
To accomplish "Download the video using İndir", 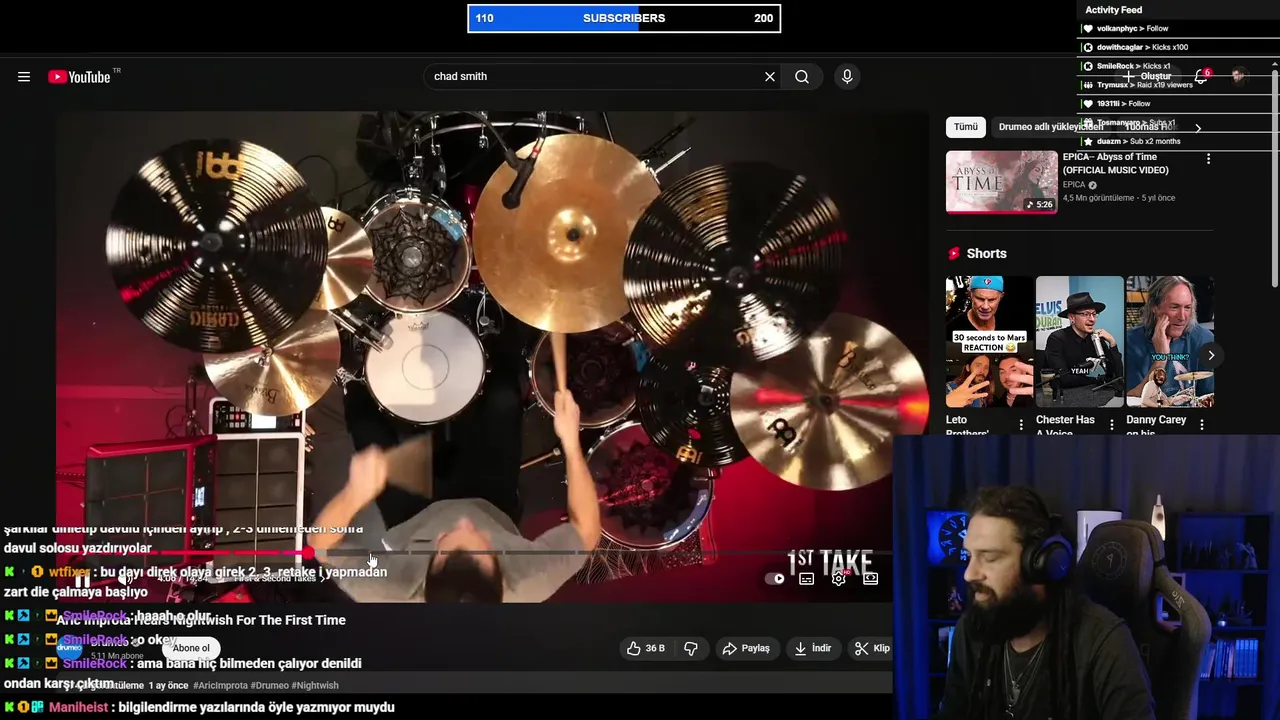I will [x=813, y=648].
